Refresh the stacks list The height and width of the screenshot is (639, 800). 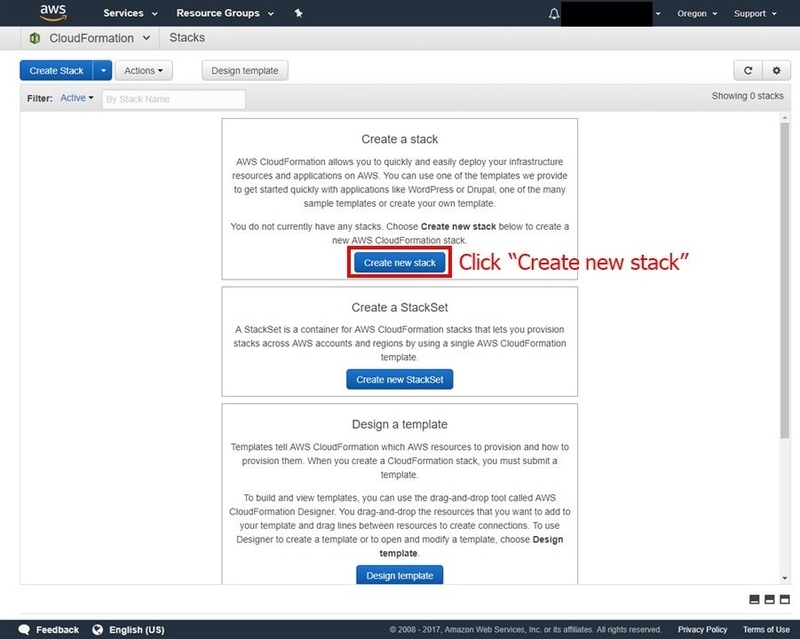tap(748, 70)
